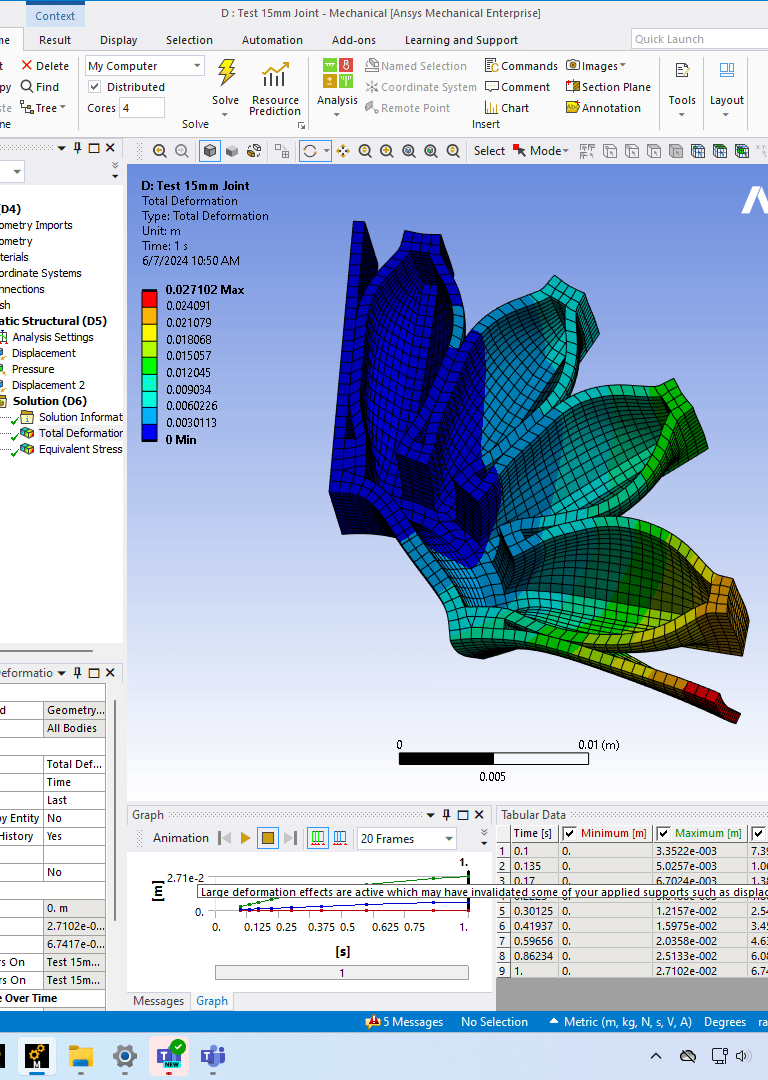Select the Rotate view tool
This screenshot has width=768, height=1080.
point(310,151)
